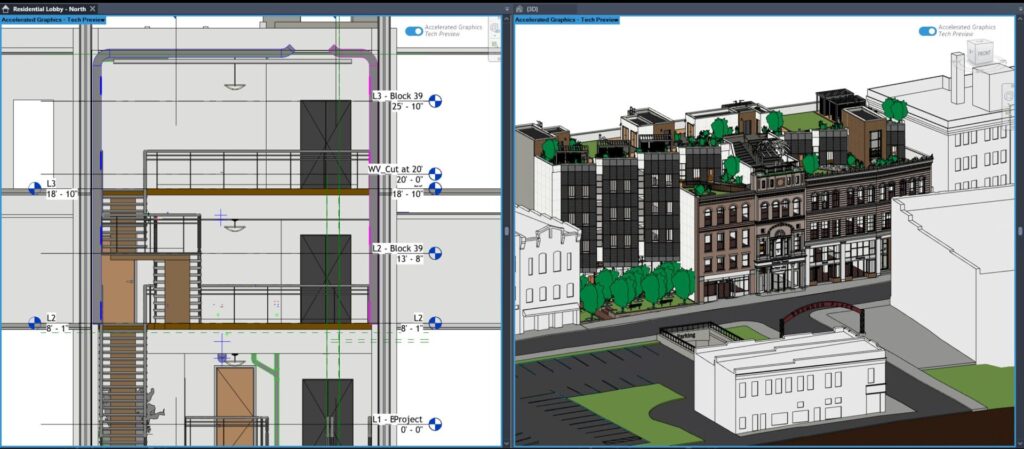Open the navigation bar in elevation view

click(x=493, y=28)
